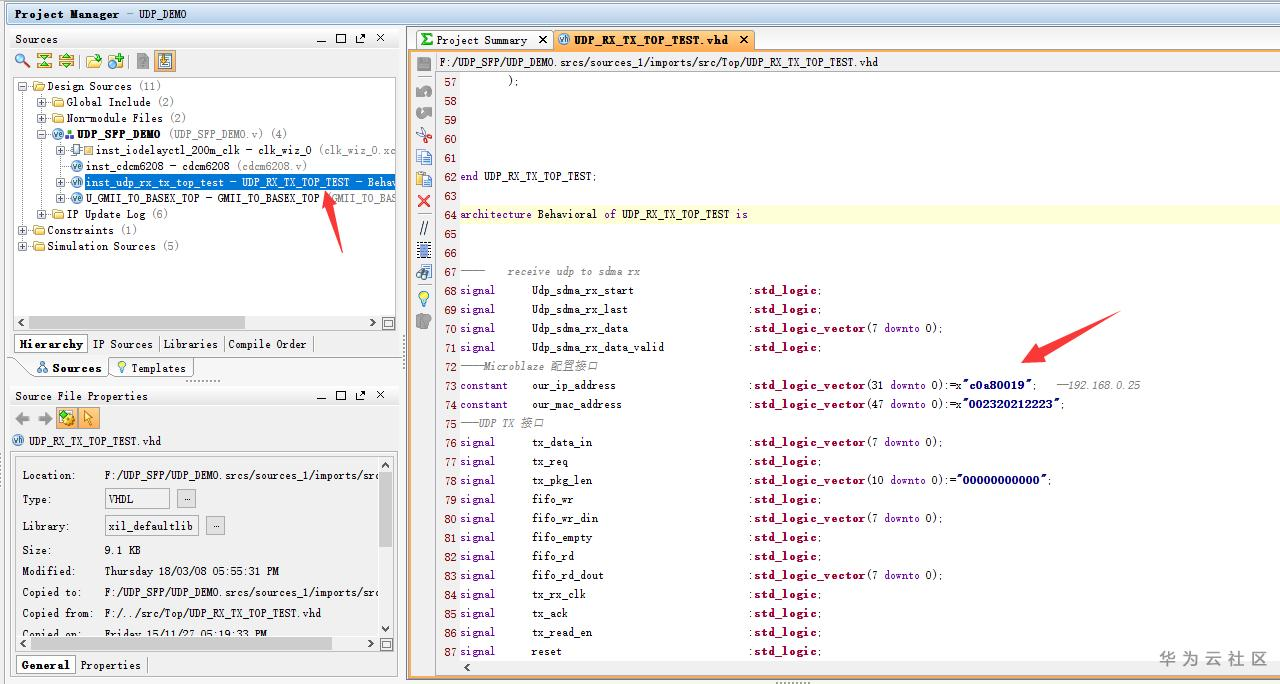Click the light bulb icon in editor sidebar

click(x=424, y=298)
